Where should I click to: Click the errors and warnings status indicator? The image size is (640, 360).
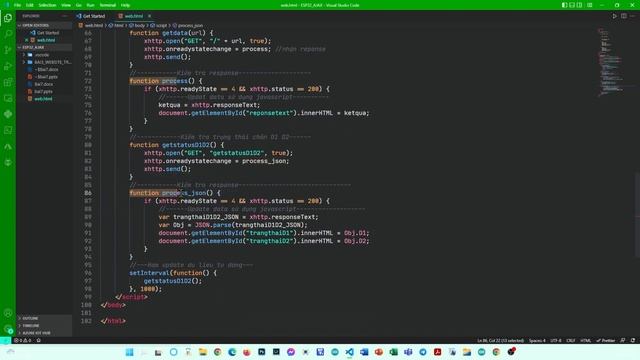tap(22, 340)
